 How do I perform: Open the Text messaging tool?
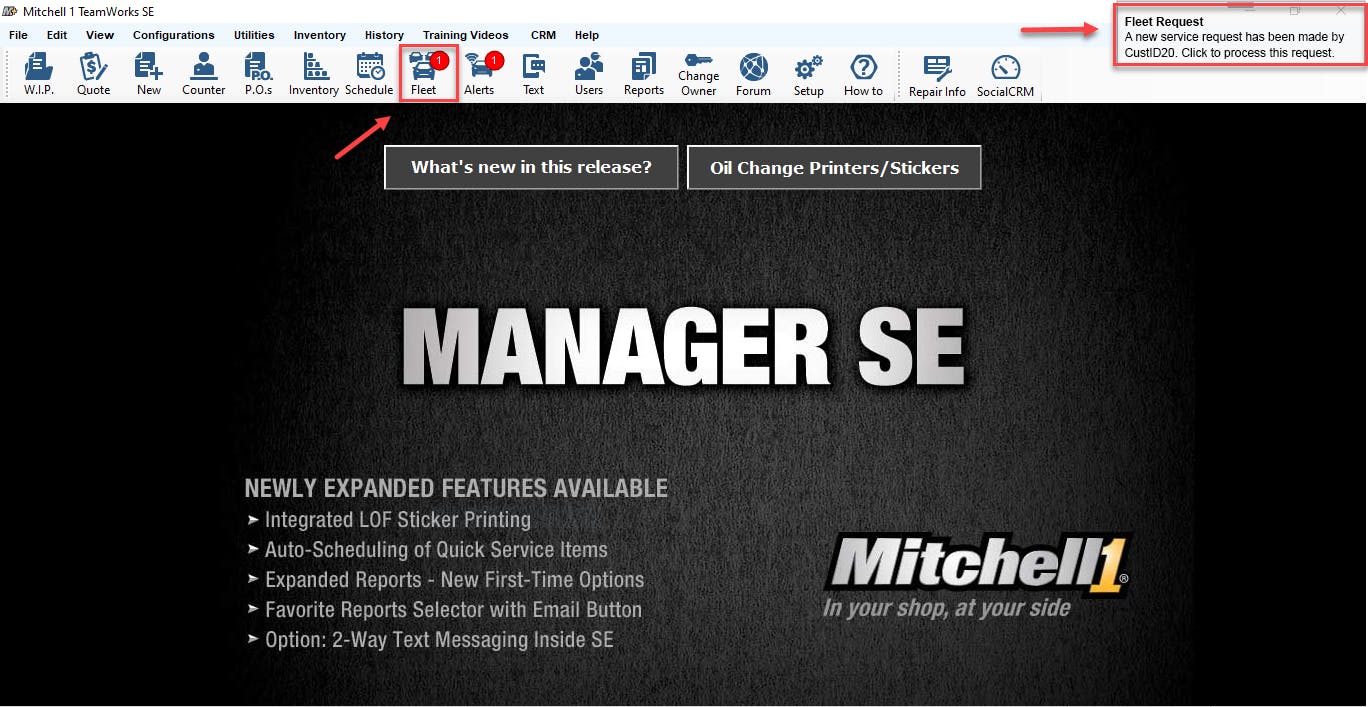(x=533, y=72)
